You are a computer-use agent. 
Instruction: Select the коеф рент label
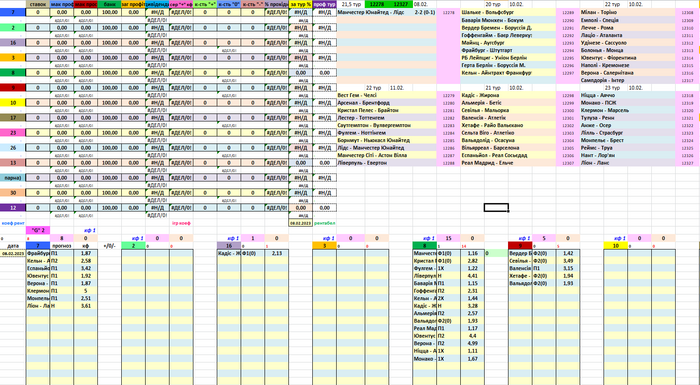click(13, 223)
